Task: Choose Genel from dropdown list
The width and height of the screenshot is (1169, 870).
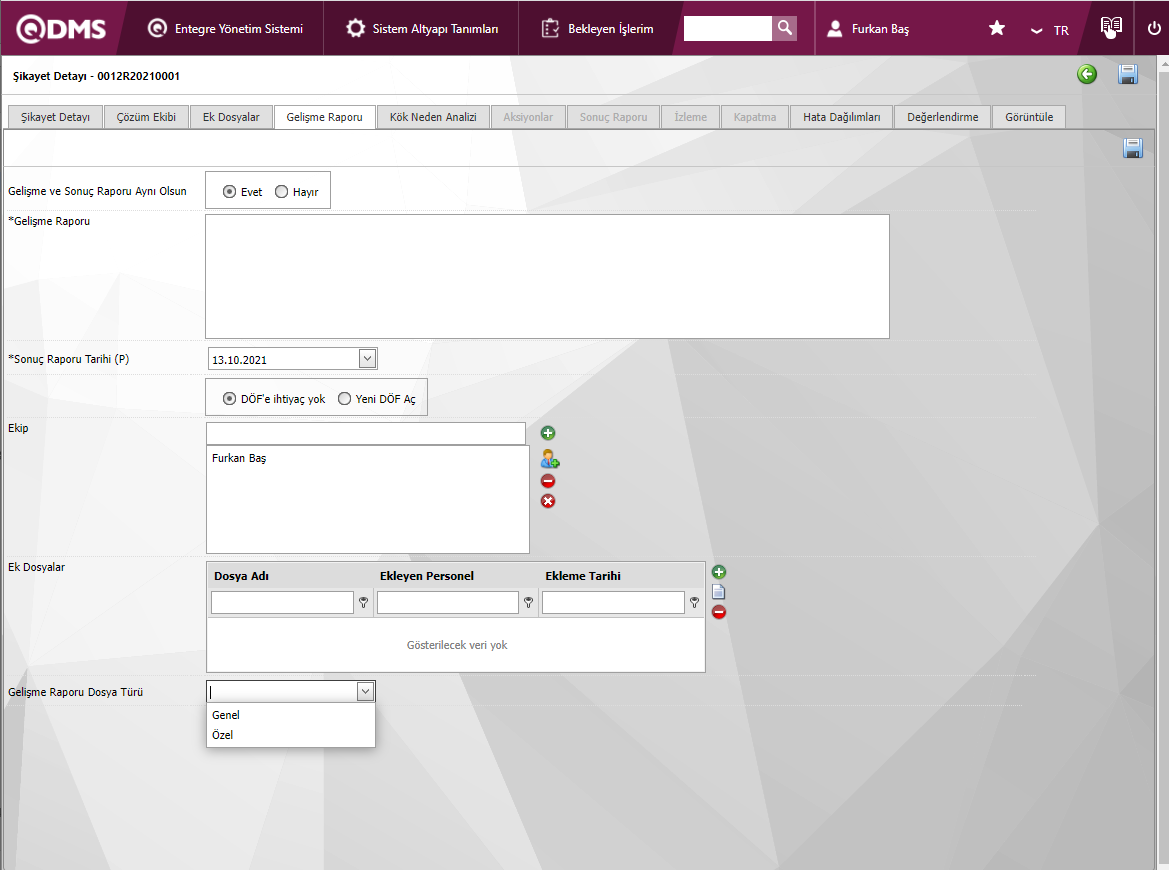Action: pyautogui.click(x=291, y=715)
